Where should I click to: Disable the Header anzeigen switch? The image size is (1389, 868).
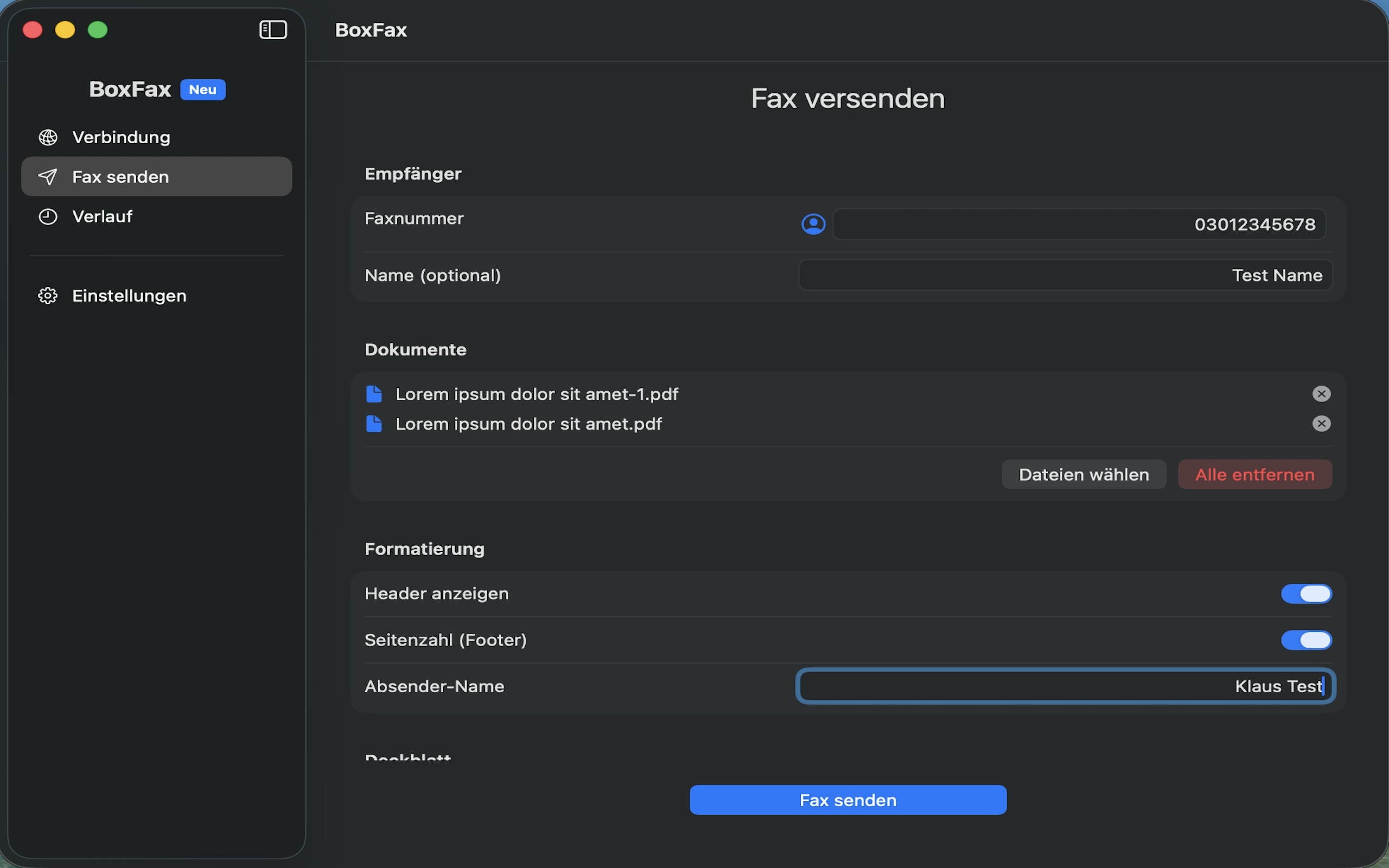pyautogui.click(x=1306, y=593)
